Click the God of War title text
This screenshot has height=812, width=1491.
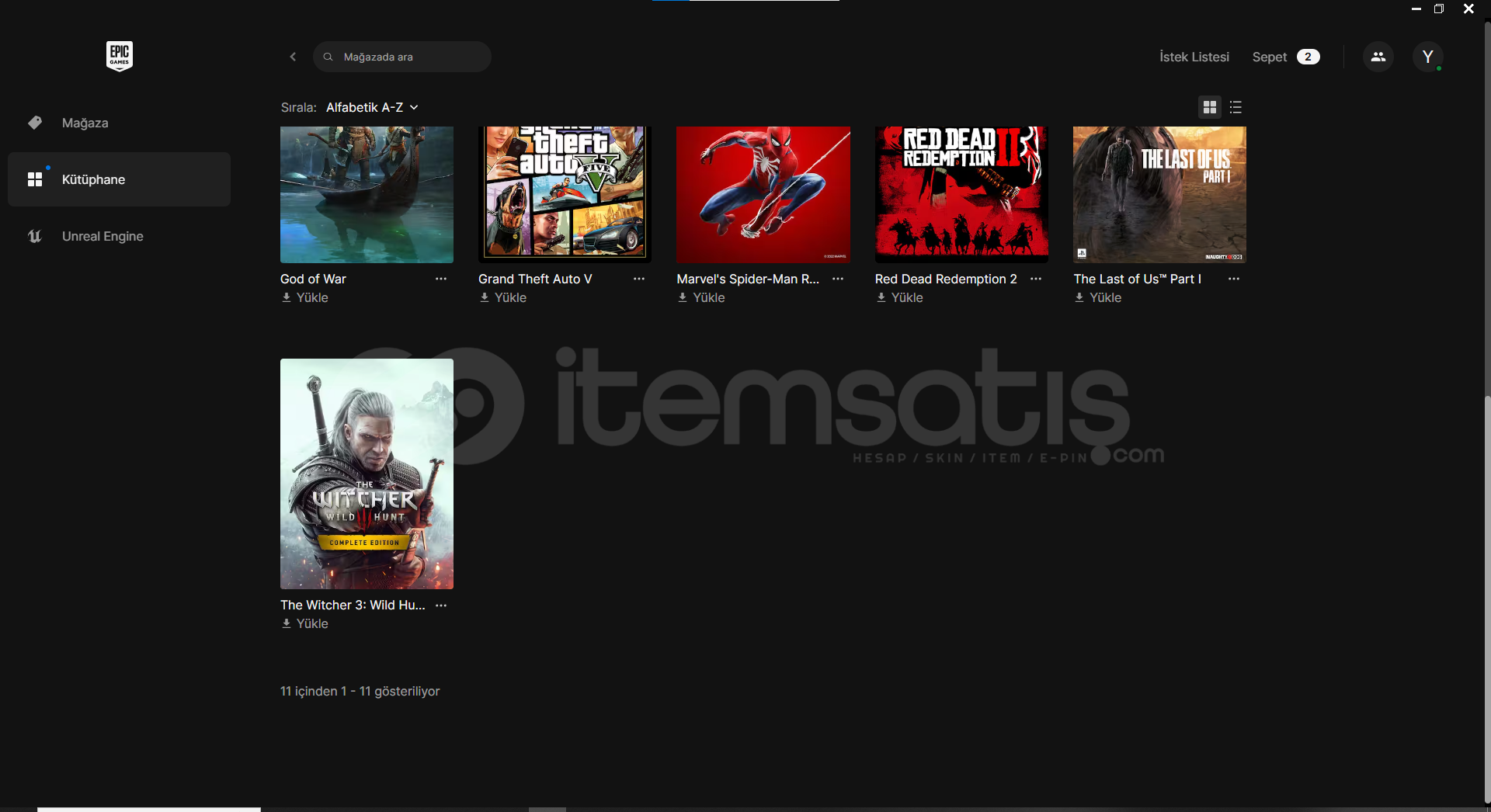313,279
